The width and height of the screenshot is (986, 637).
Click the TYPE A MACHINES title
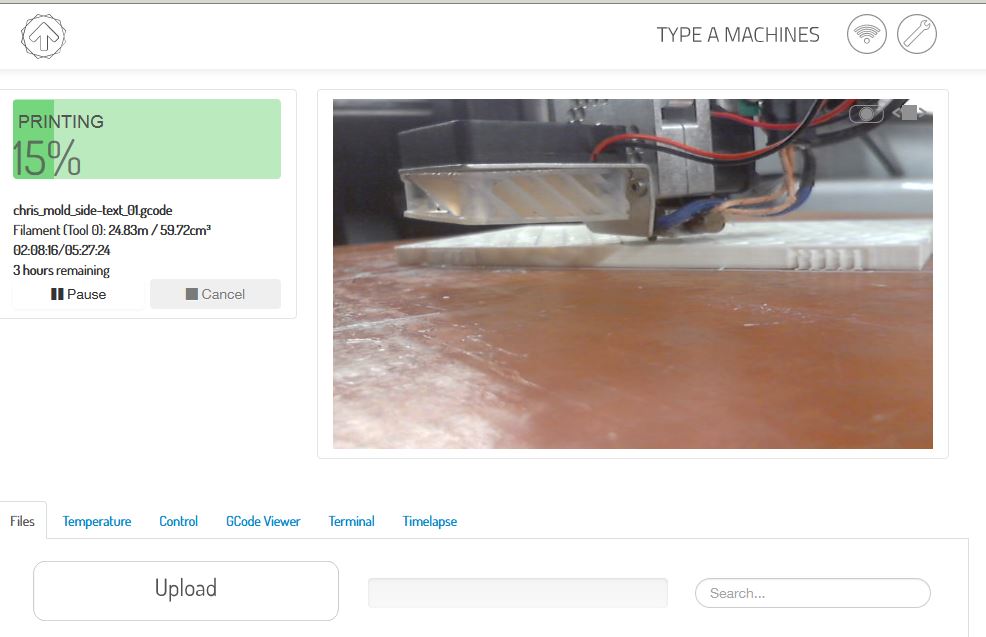coord(738,35)
